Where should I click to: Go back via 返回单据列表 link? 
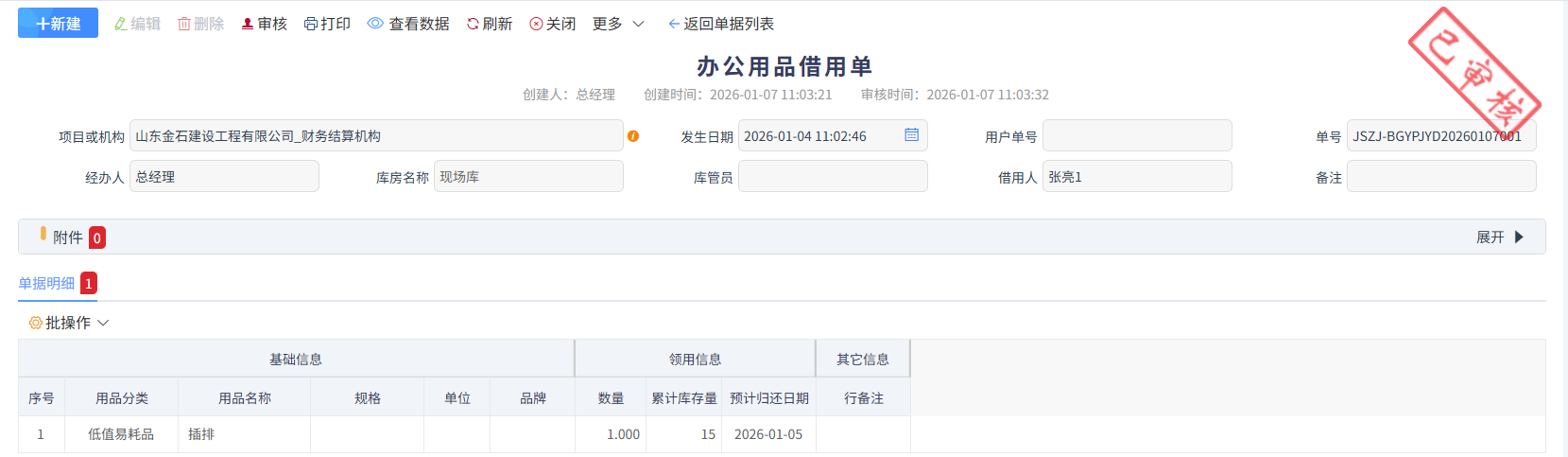point(721,24)
